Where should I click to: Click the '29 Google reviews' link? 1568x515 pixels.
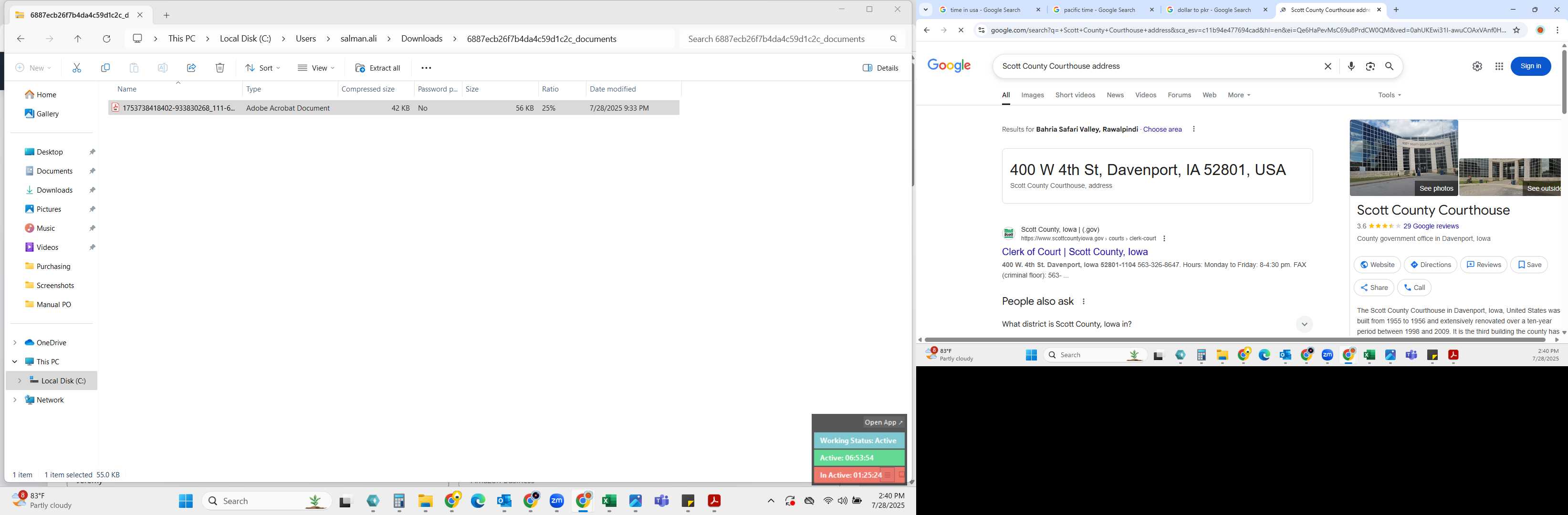pos(1431,226)
